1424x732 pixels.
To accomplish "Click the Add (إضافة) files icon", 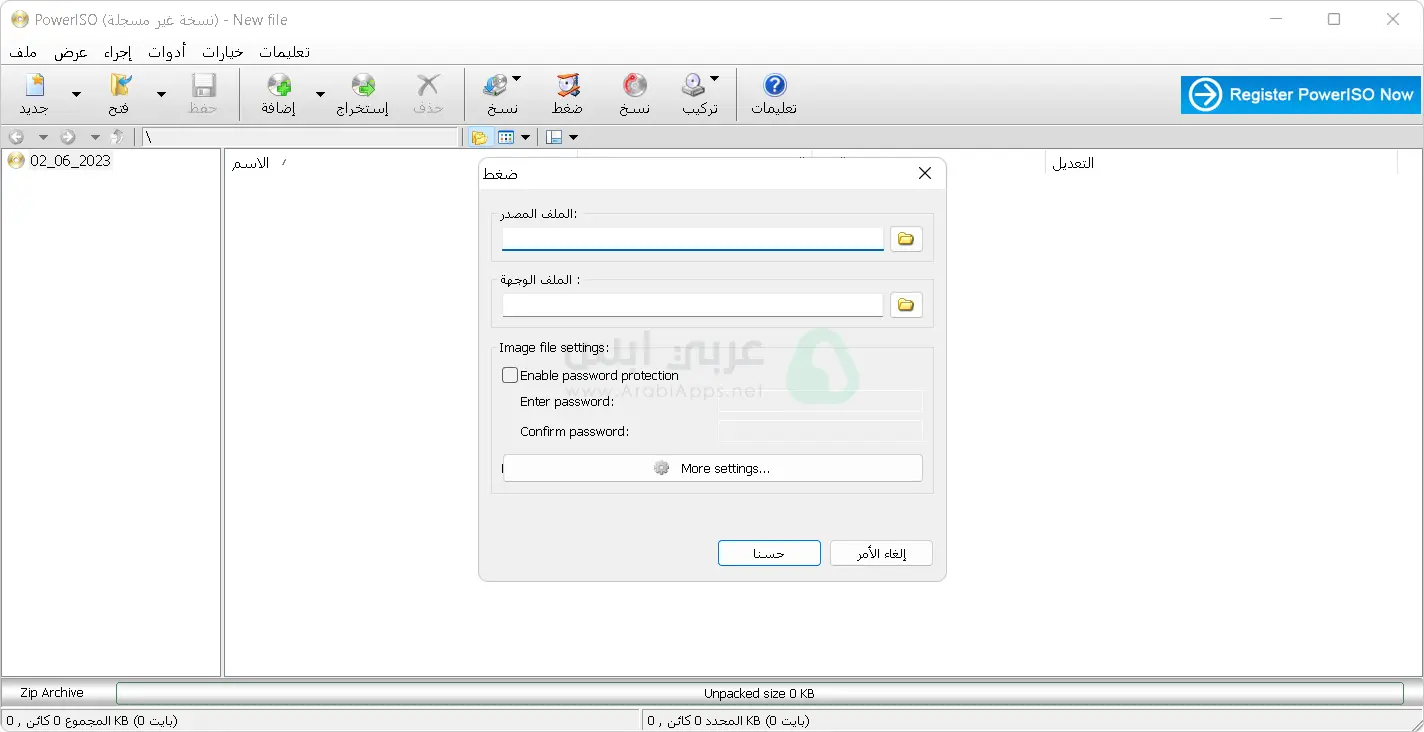I will (279, 94).
